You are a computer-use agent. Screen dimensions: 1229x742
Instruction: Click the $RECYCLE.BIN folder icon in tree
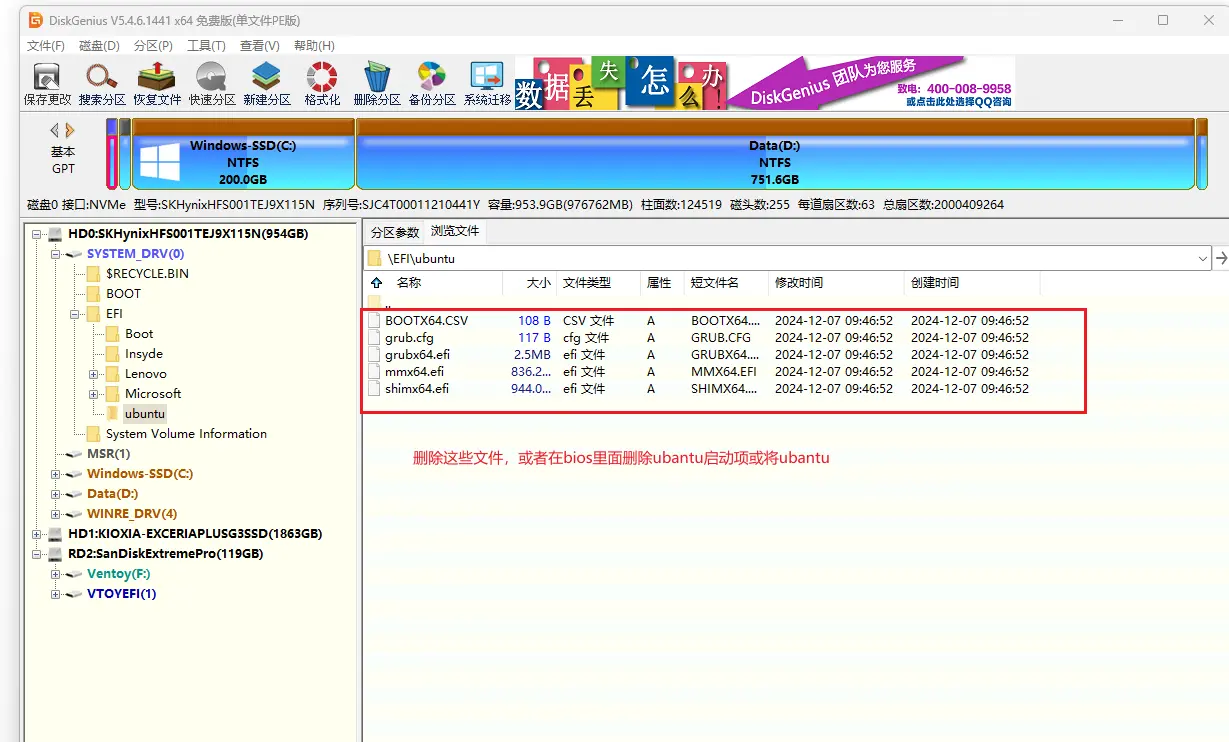click(x=93, y=274)
